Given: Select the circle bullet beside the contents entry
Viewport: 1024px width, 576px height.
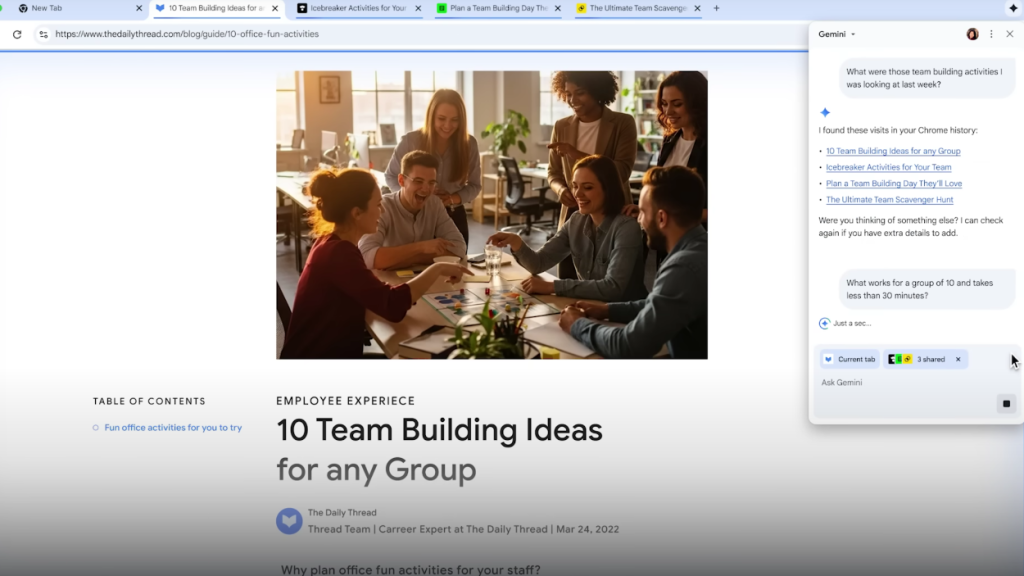Looking at the screenshot, I should [x=97, y=426].
